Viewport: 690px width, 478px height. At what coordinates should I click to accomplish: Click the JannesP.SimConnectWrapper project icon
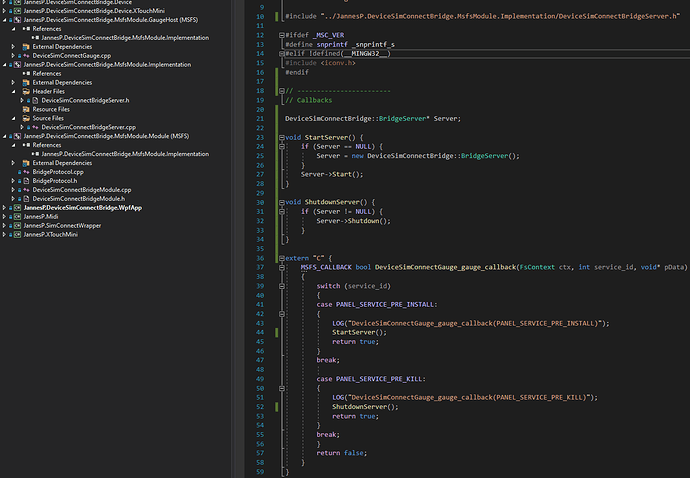18,225
